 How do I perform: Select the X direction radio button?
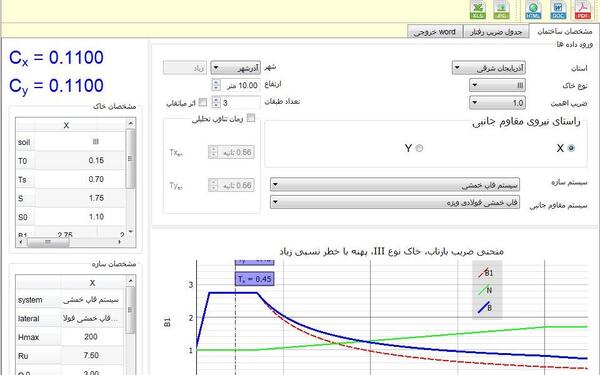571,148
